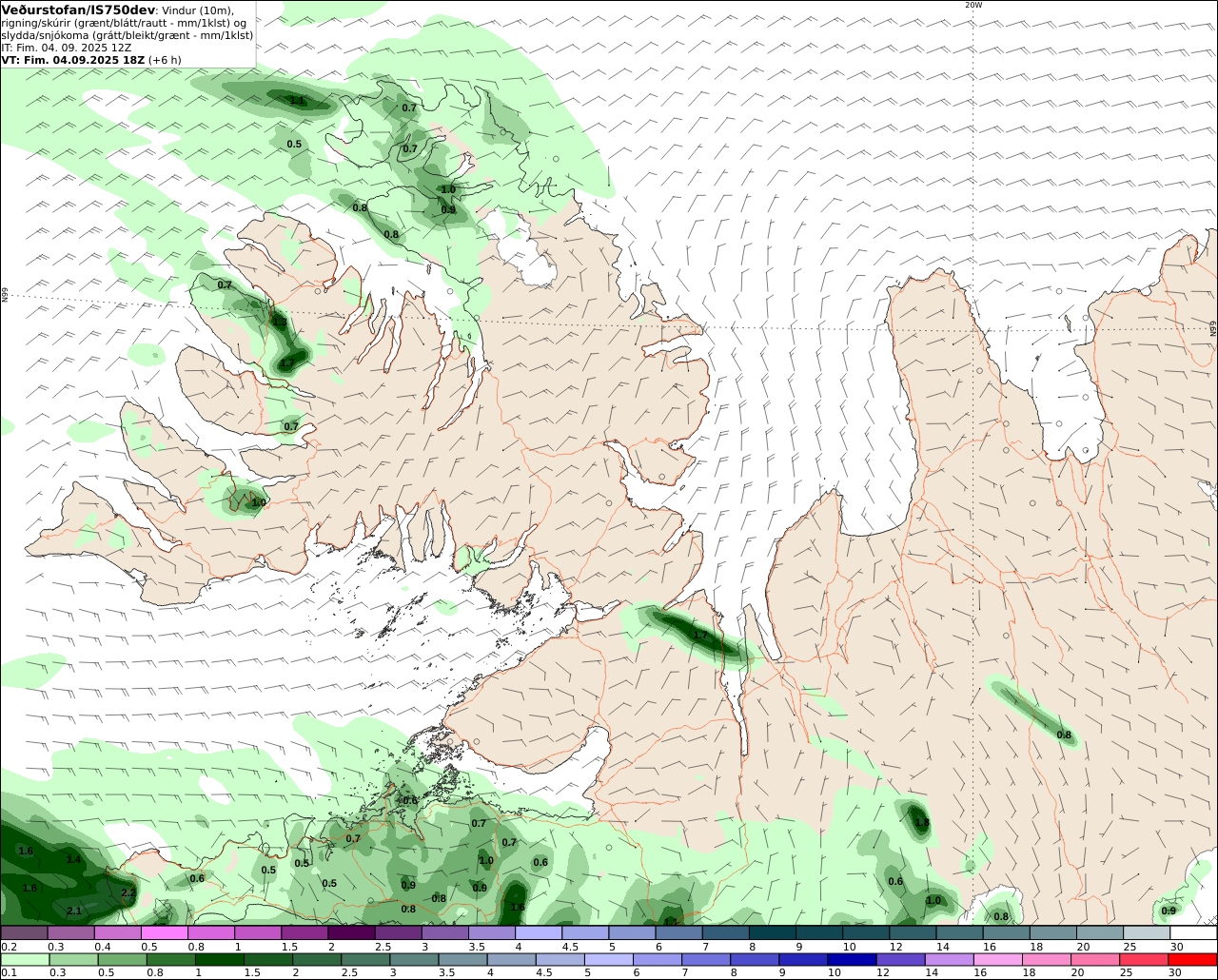Click the '66N' latitude label at right edge
This screenshot has width=1218, height=980.
[x=1213, y=328]
